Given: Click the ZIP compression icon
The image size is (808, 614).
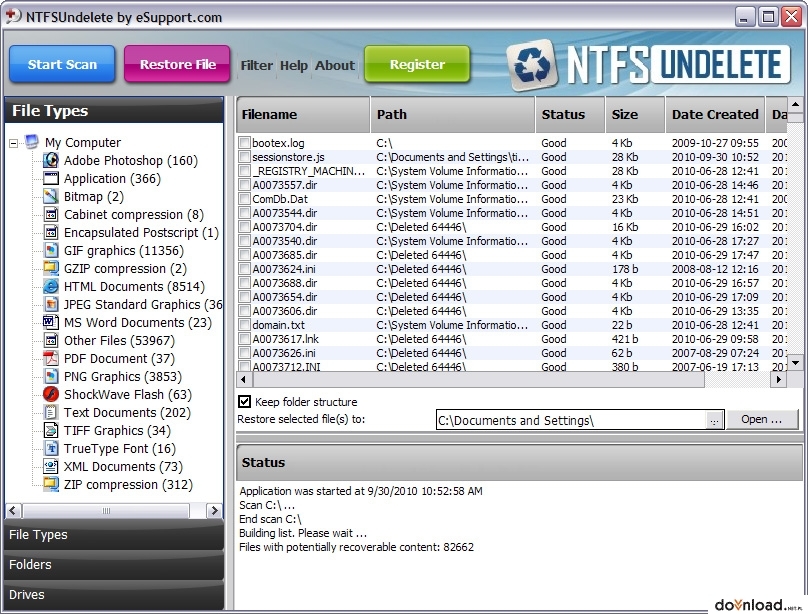Looking at the screenshot, I should [x=50, y=485].
